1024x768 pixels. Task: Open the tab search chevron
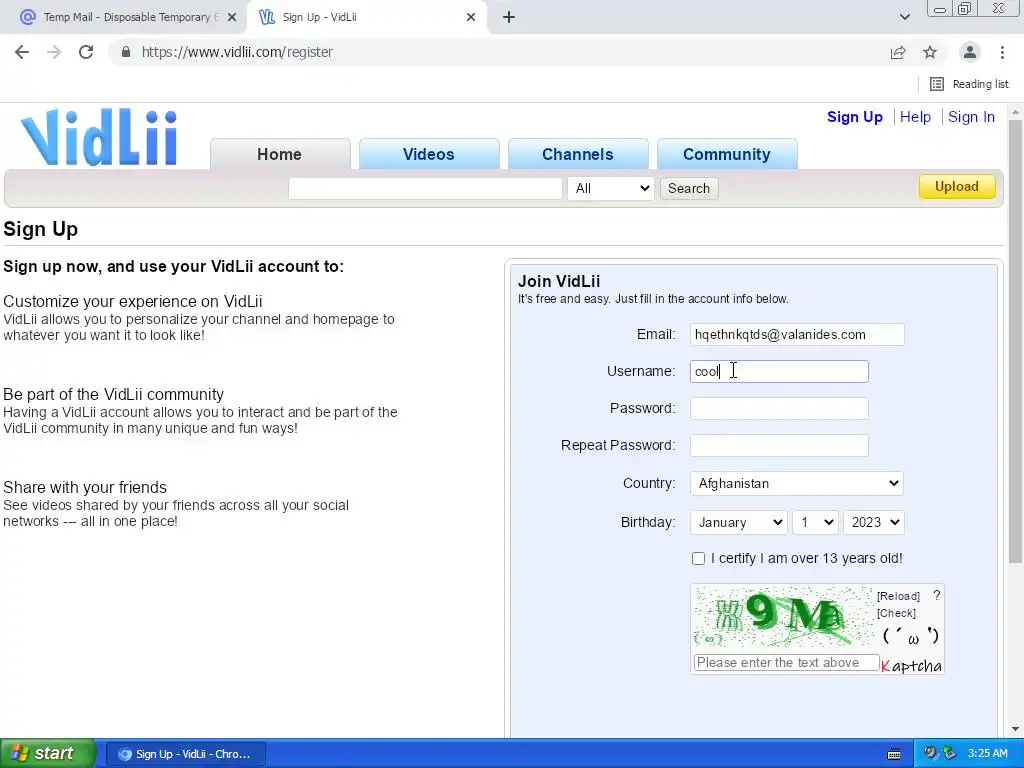(904, 17)
